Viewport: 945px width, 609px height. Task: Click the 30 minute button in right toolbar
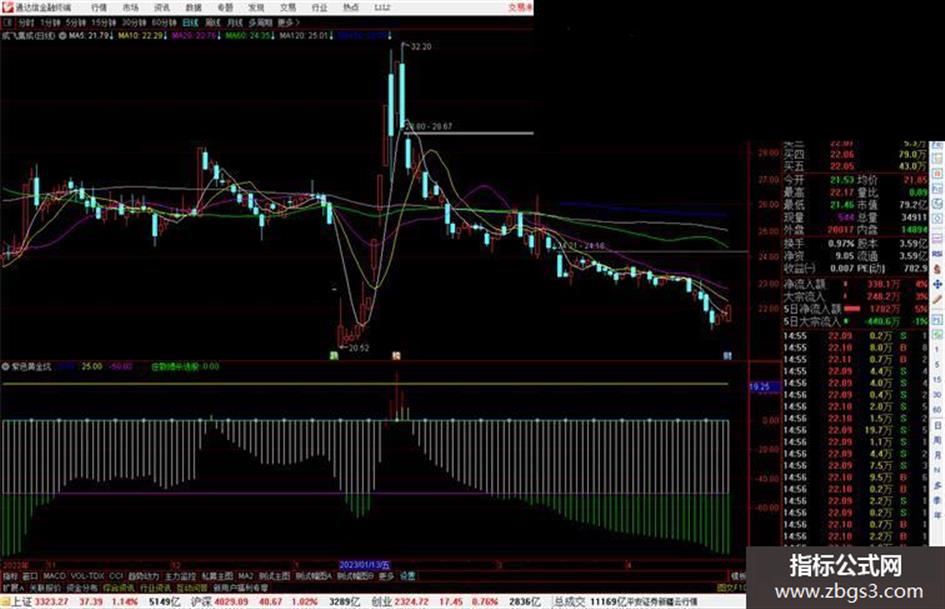pyautogui.click(x=937, y=395)
